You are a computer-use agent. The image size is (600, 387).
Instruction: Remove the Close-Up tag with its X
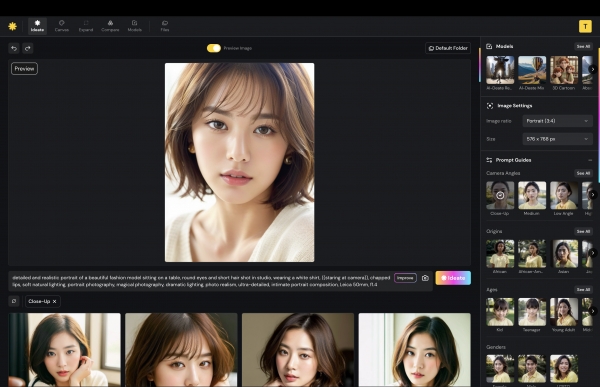(55, 302)
